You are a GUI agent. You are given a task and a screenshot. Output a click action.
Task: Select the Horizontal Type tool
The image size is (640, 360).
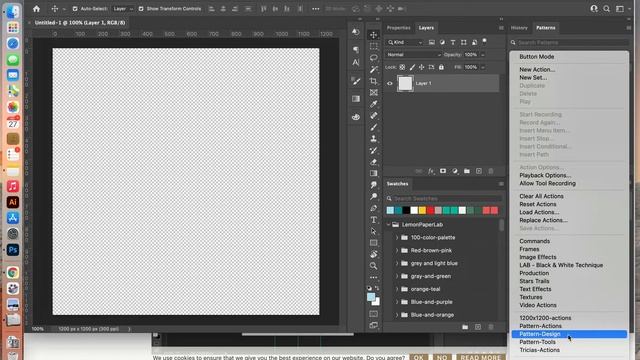[x=373, y=220]
